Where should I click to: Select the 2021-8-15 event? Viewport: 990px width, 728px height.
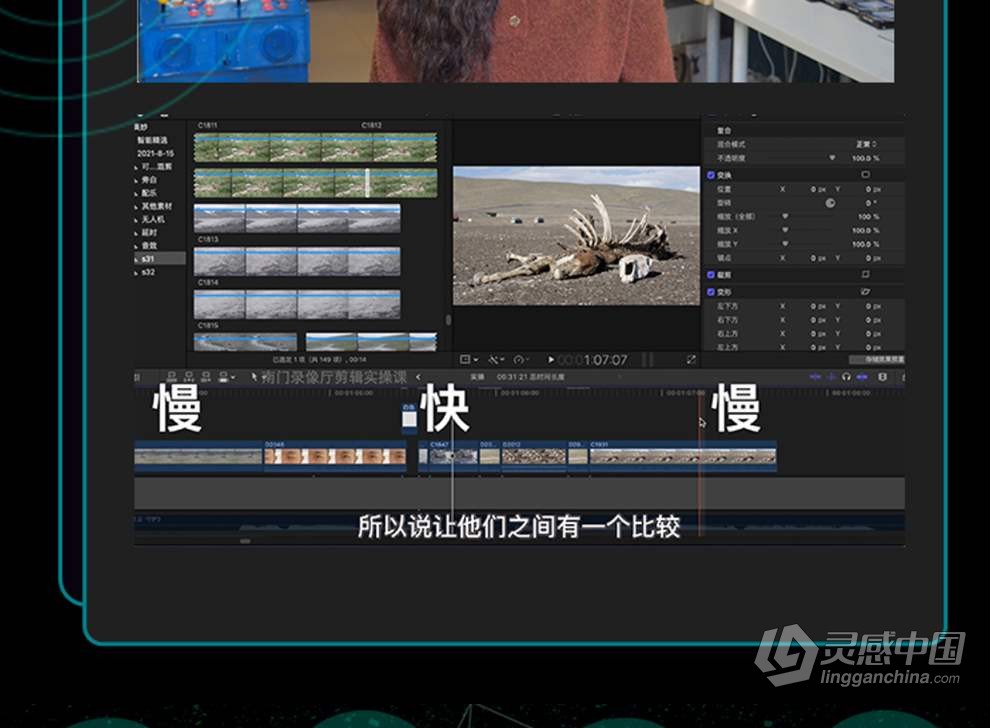(x=155, y=153)
